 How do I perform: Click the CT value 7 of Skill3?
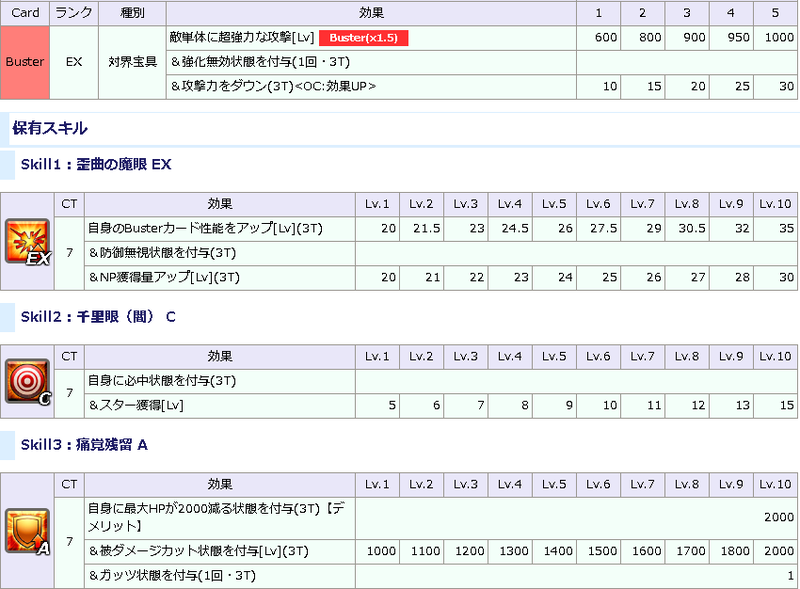[70, 542]
